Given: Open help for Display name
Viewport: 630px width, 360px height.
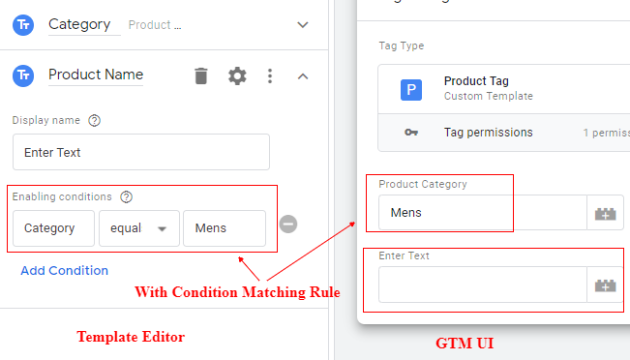Looking at the screenshot, I should click(x=94, y=120).
